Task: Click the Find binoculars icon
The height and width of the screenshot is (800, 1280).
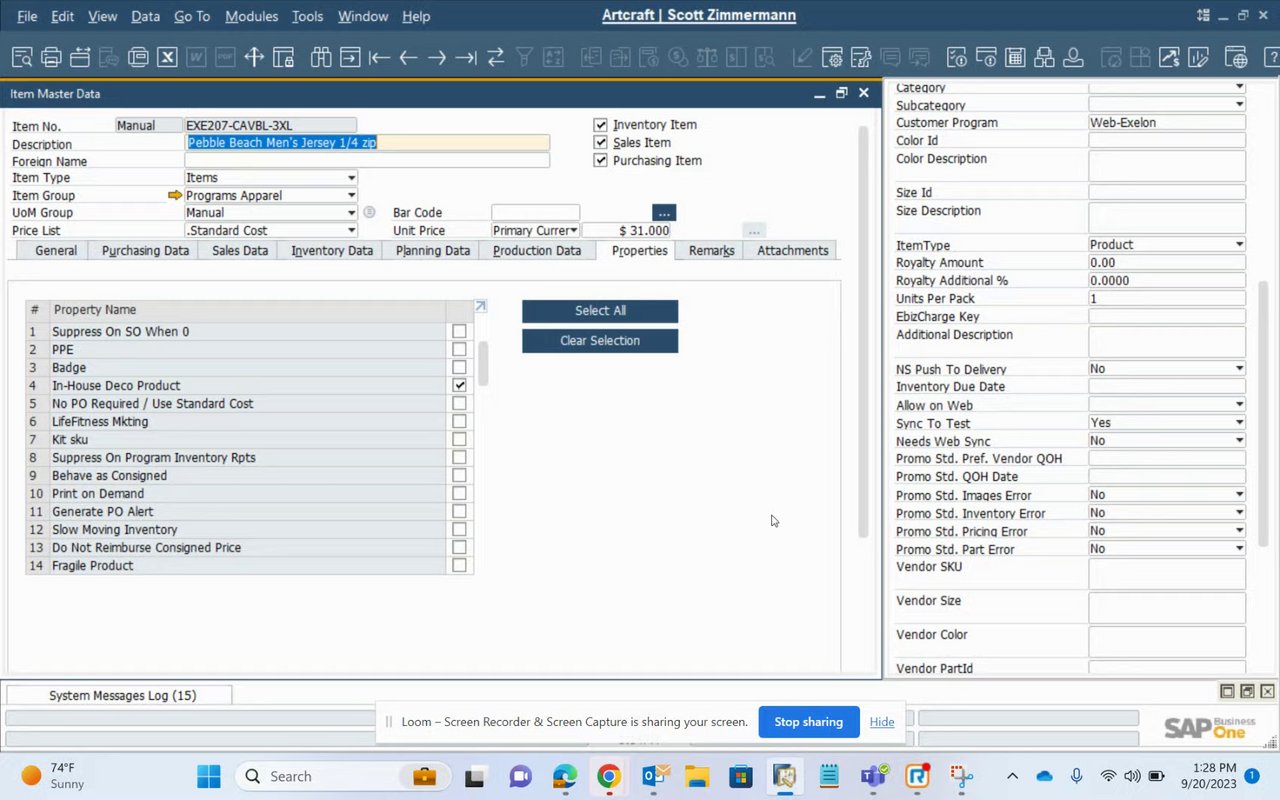Action: pyautogui.click(x=321, y=57)
